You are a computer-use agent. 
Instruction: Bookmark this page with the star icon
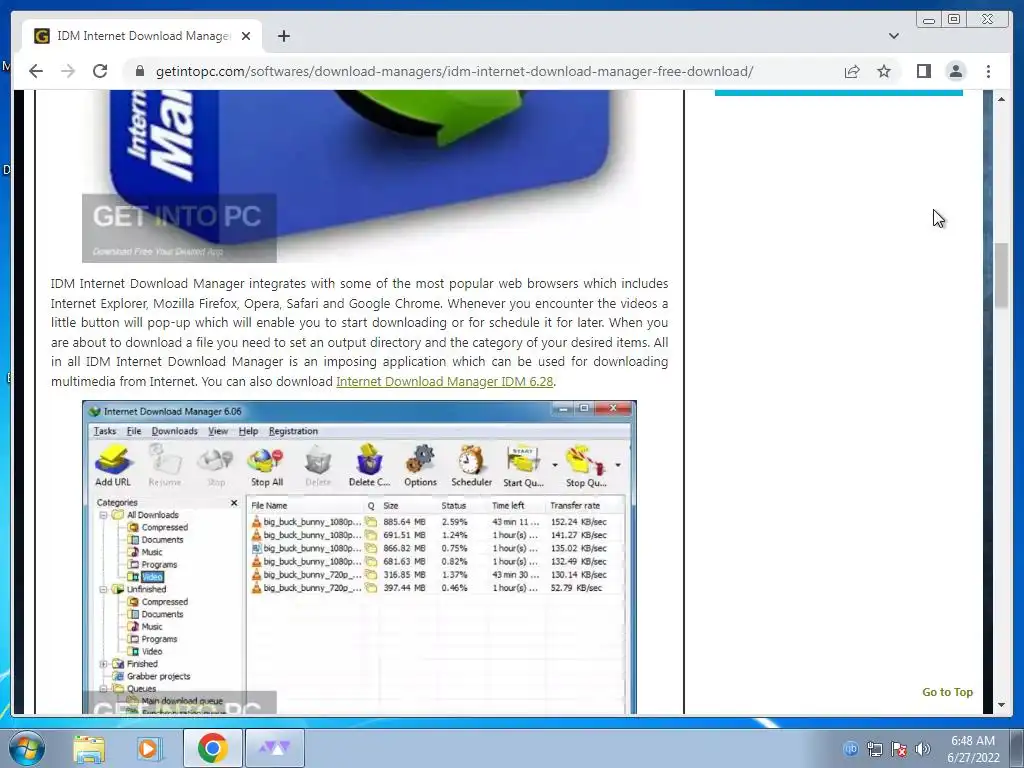[884, 71]
